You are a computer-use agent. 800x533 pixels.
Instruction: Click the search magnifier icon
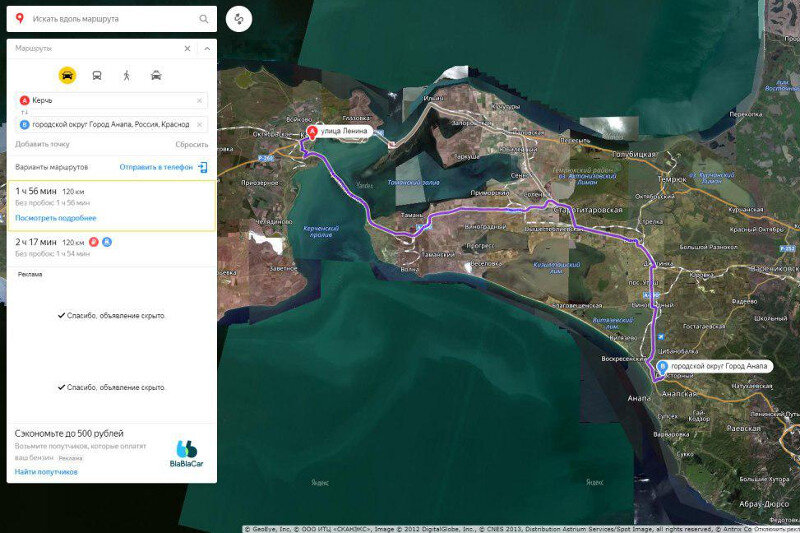(x=204, y=19)
